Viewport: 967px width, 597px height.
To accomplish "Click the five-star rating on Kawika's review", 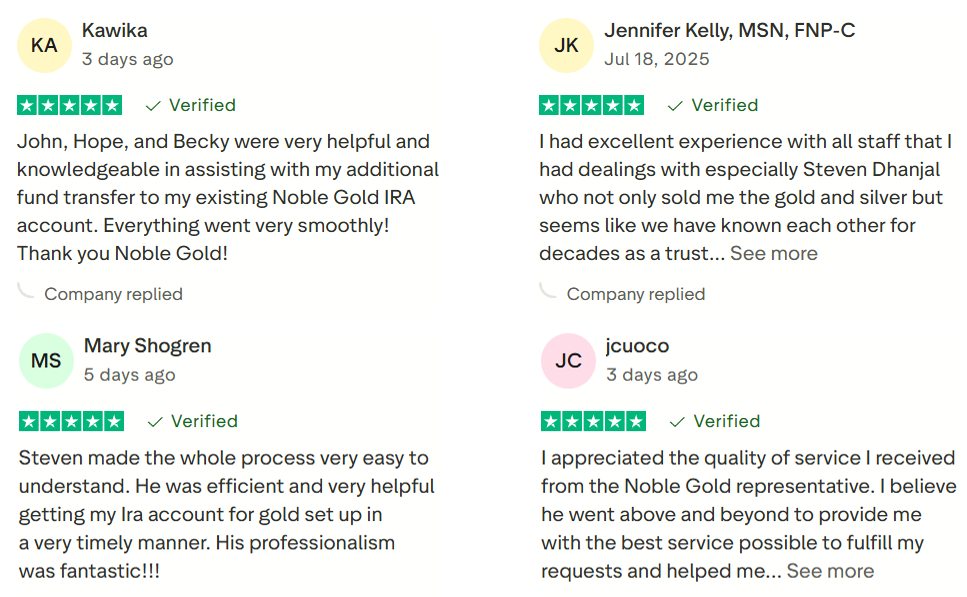I will tap(70, 105).
